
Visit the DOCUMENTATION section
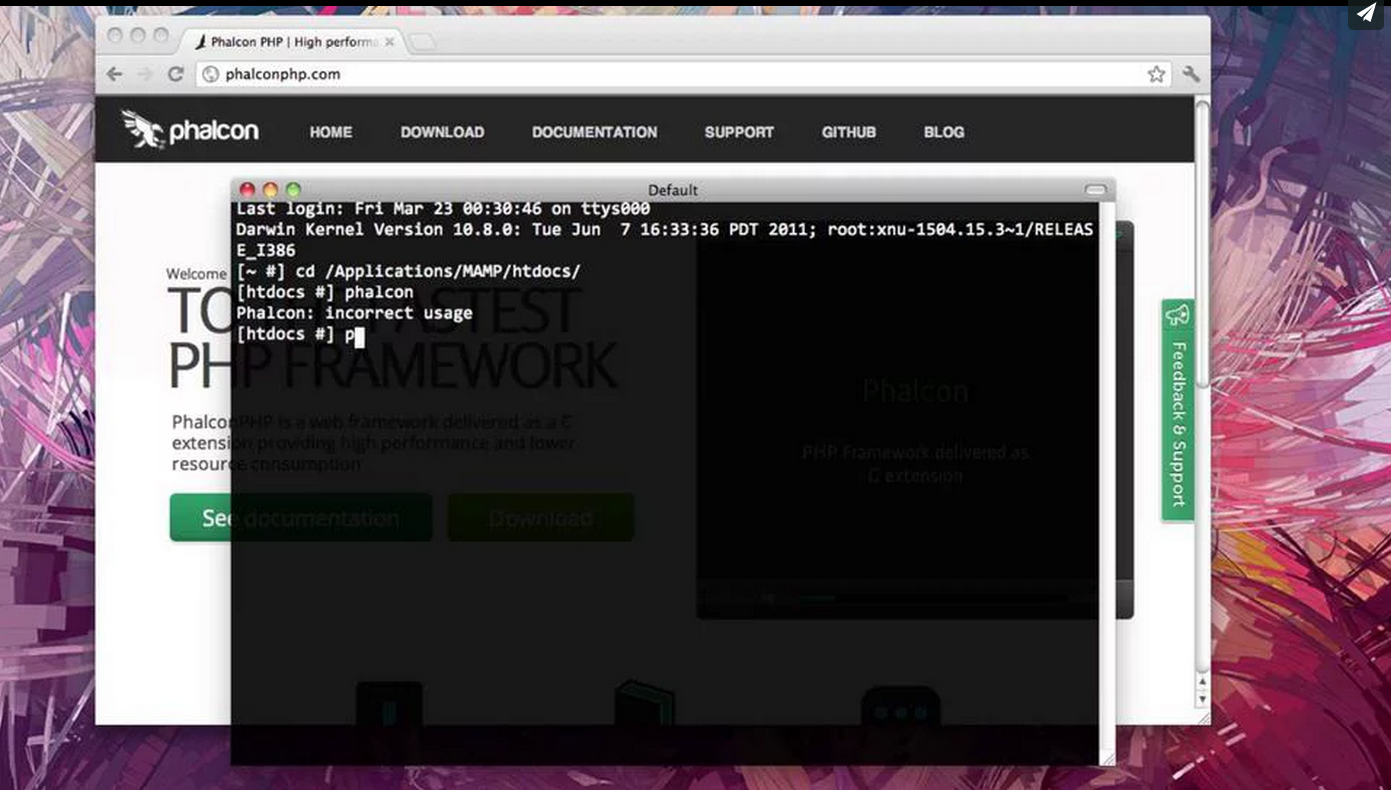pyautogui.click(x=594, y=132)
